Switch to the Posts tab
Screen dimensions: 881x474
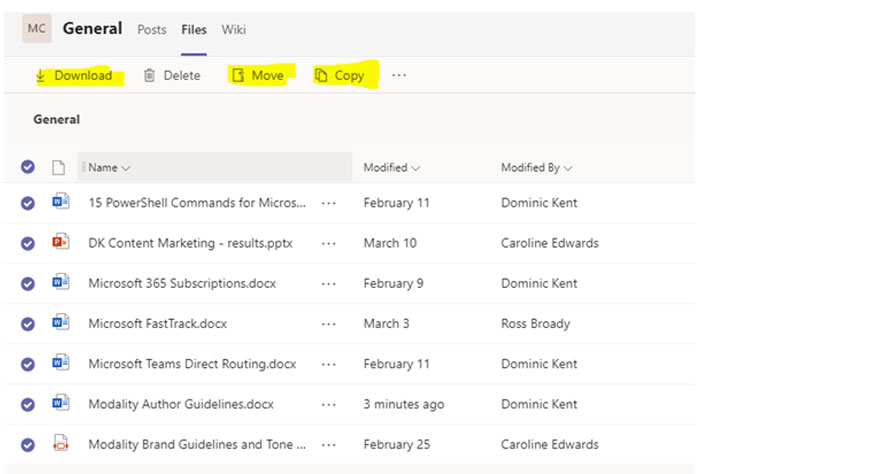[x=152, y=30]
